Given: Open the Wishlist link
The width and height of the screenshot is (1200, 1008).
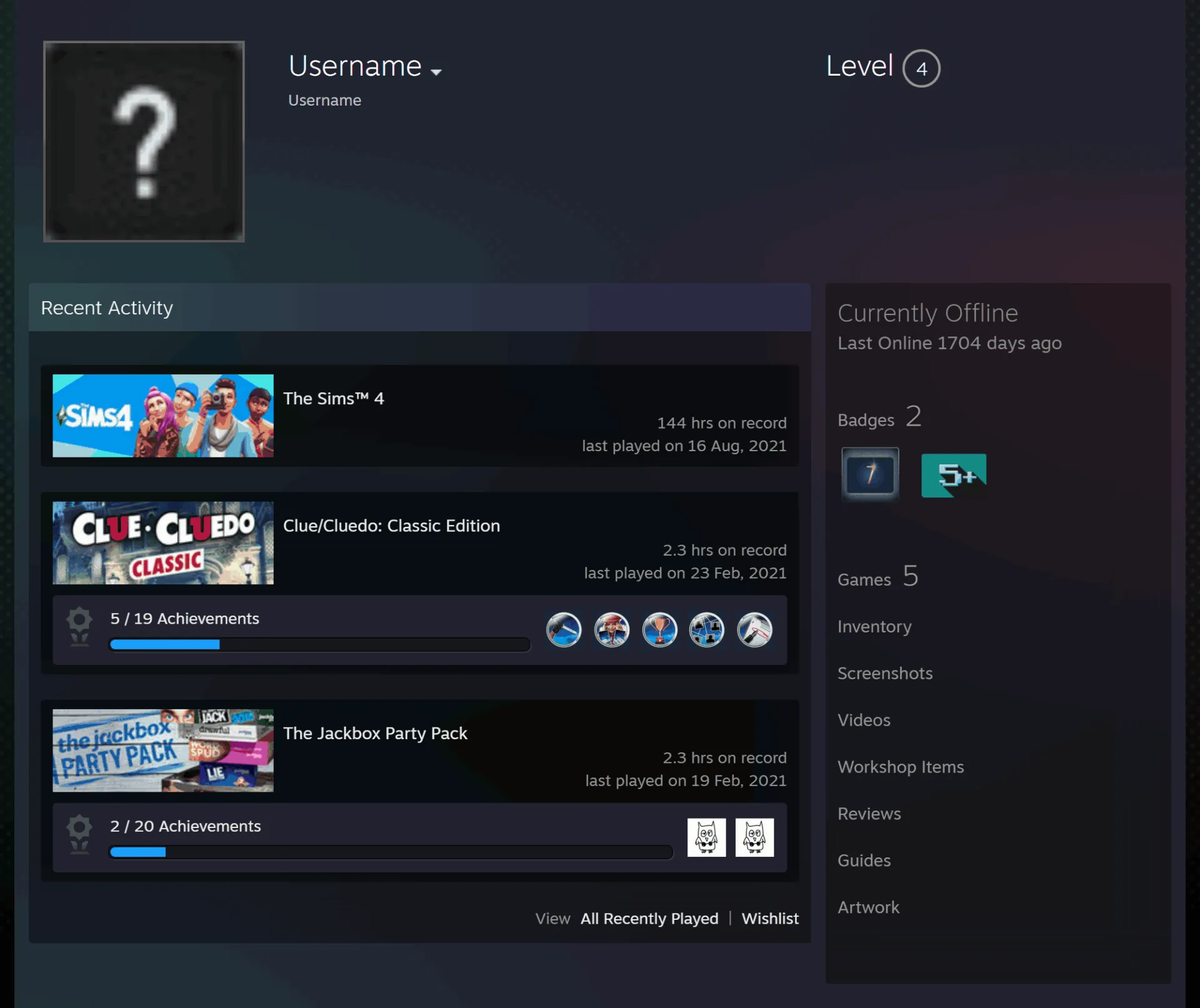Looking at the screenshot, I should [770, 919].
